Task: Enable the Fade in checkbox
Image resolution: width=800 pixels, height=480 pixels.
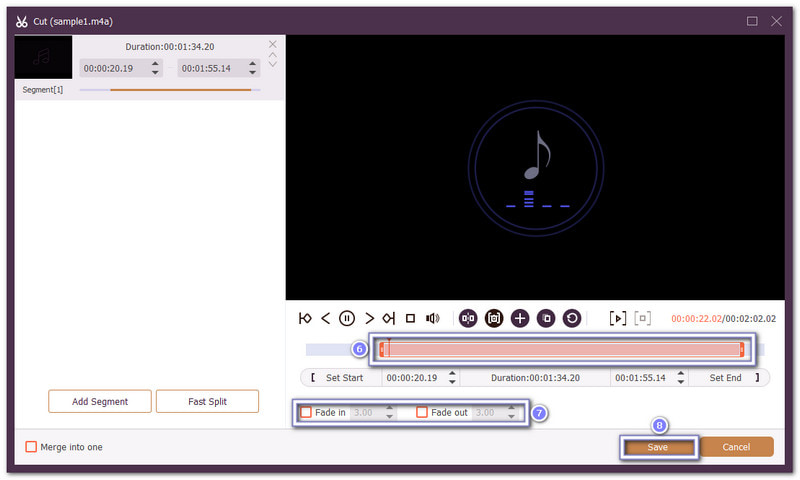Action: (306, 412)
